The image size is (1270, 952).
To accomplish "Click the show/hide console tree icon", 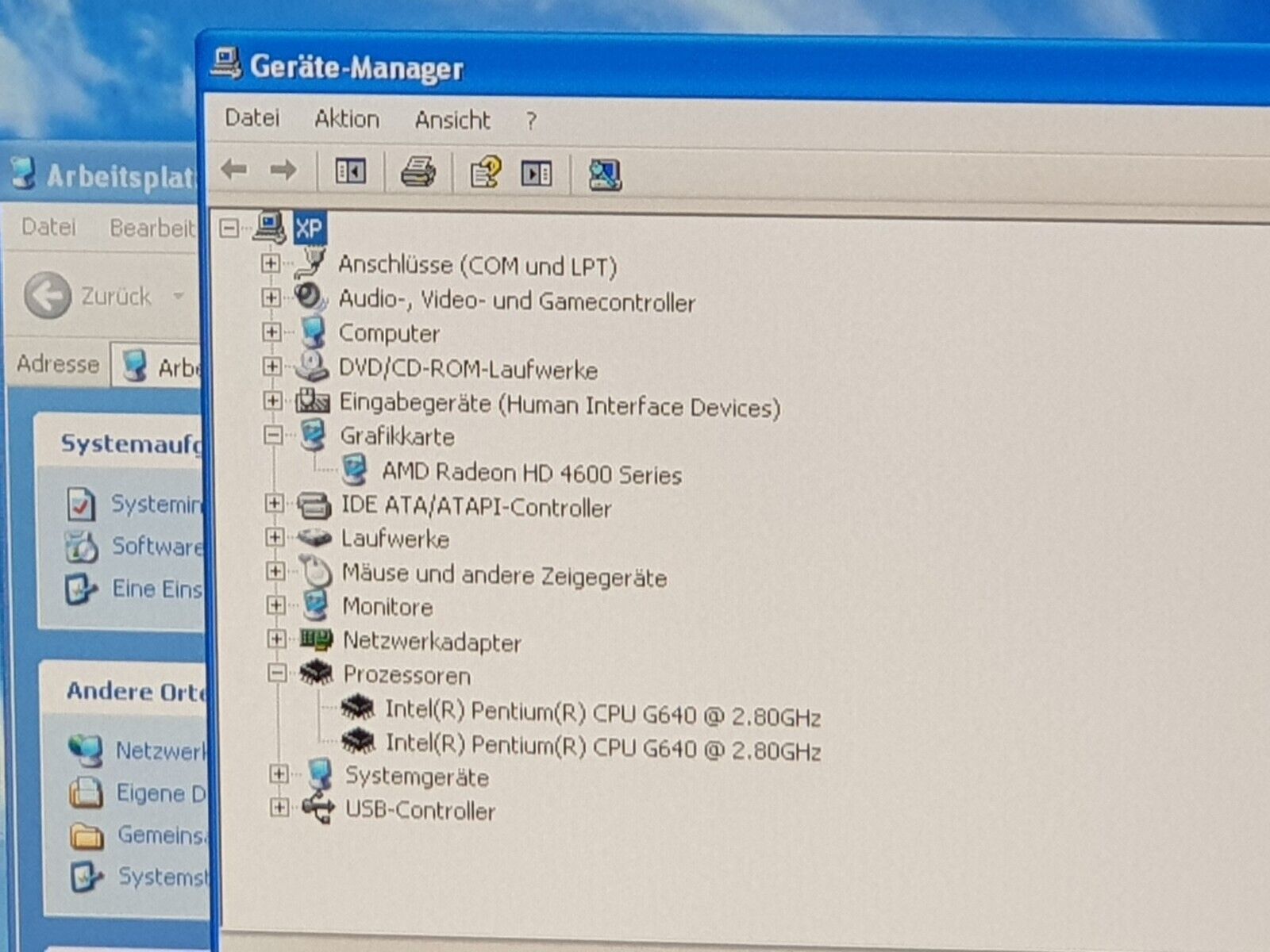I will (350, 171).
